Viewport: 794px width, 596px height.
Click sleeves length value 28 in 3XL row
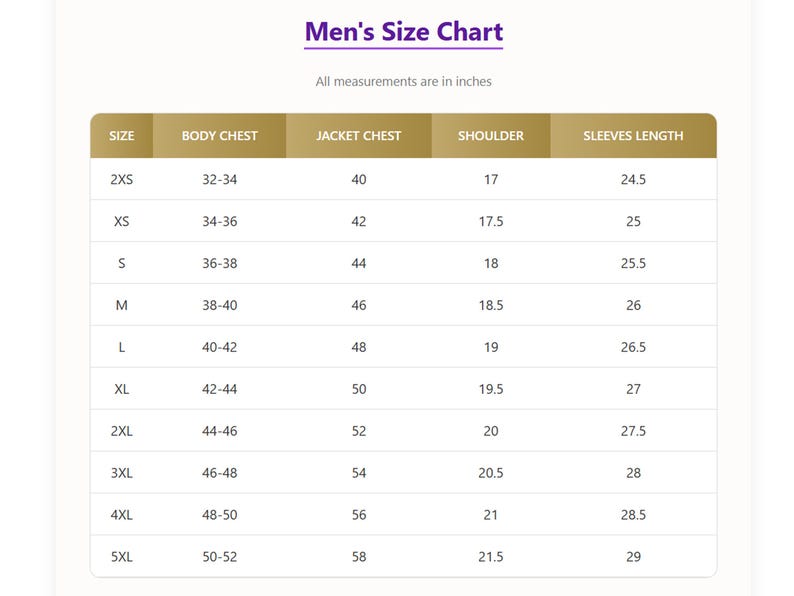(633, 473)
